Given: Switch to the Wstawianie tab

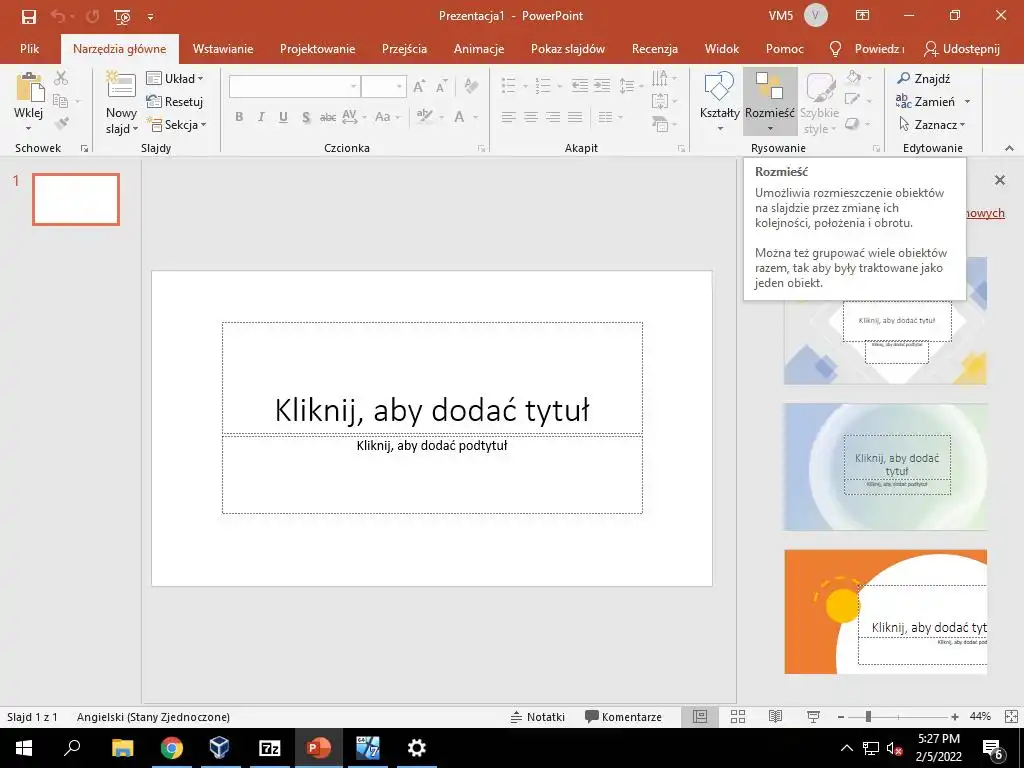Looking at the screenshot, I should 223,49.
